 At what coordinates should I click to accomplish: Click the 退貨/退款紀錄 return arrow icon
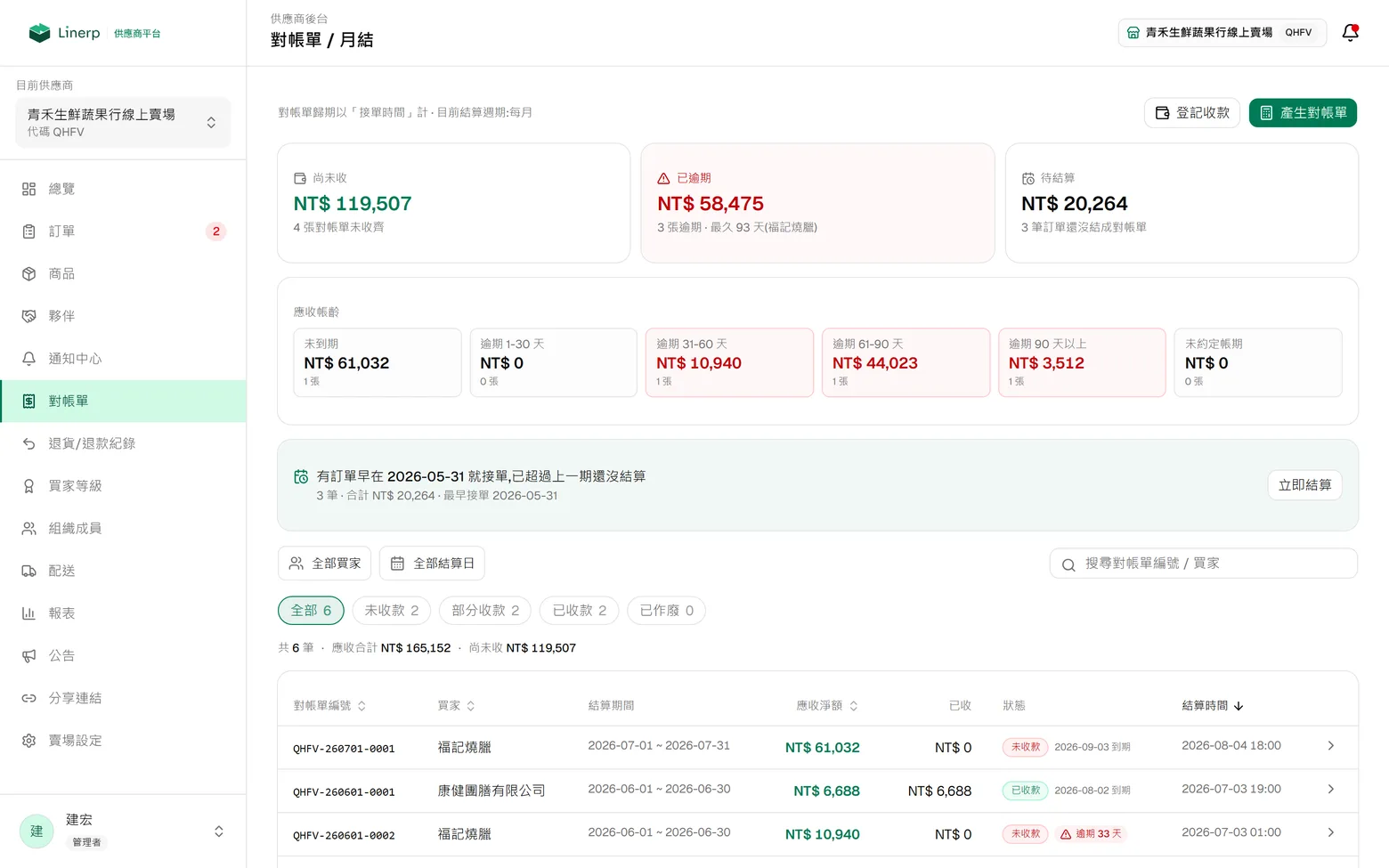pyautogui.click(x=28, y=443)
